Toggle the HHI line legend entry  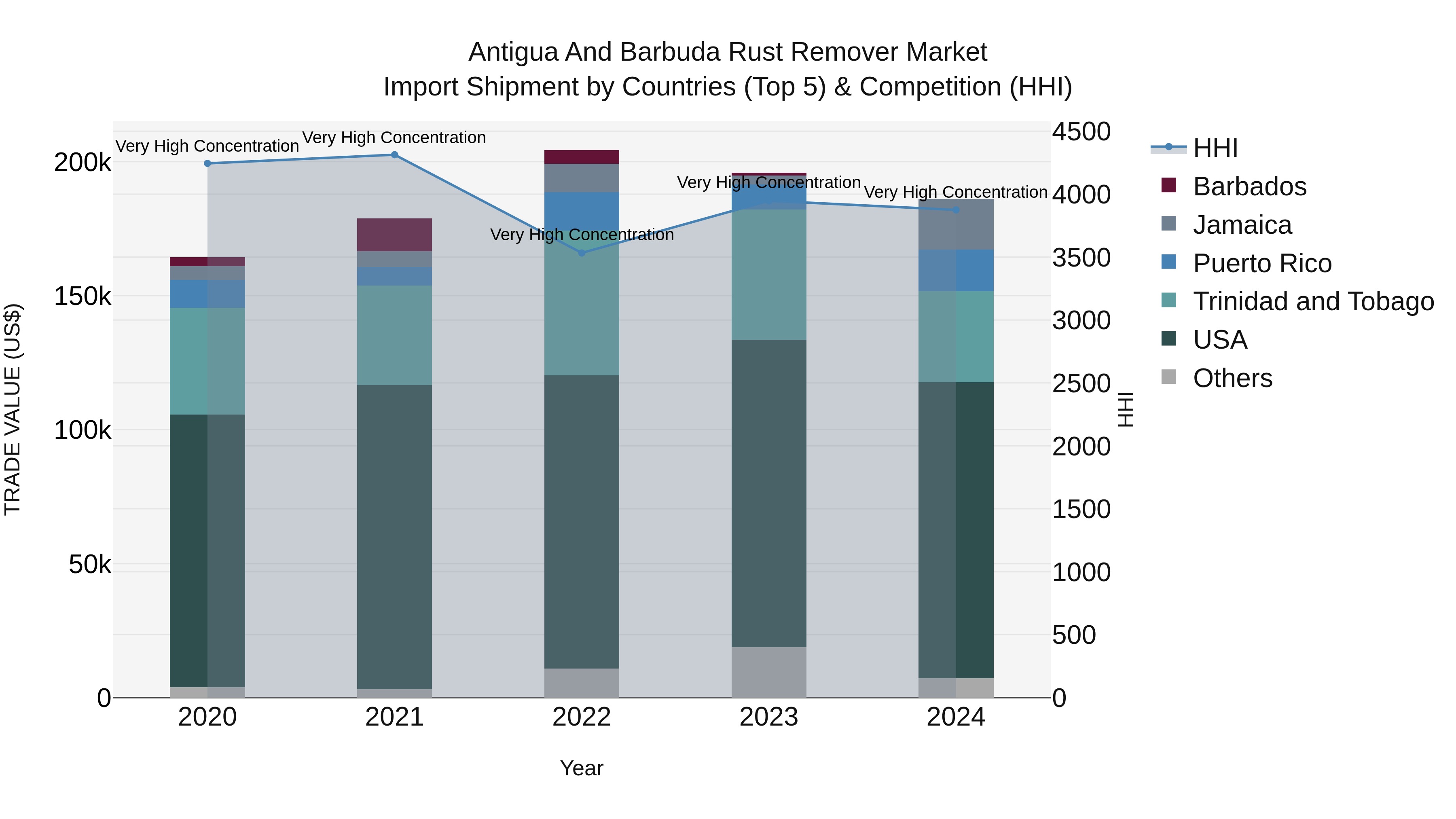[1194, 148]
